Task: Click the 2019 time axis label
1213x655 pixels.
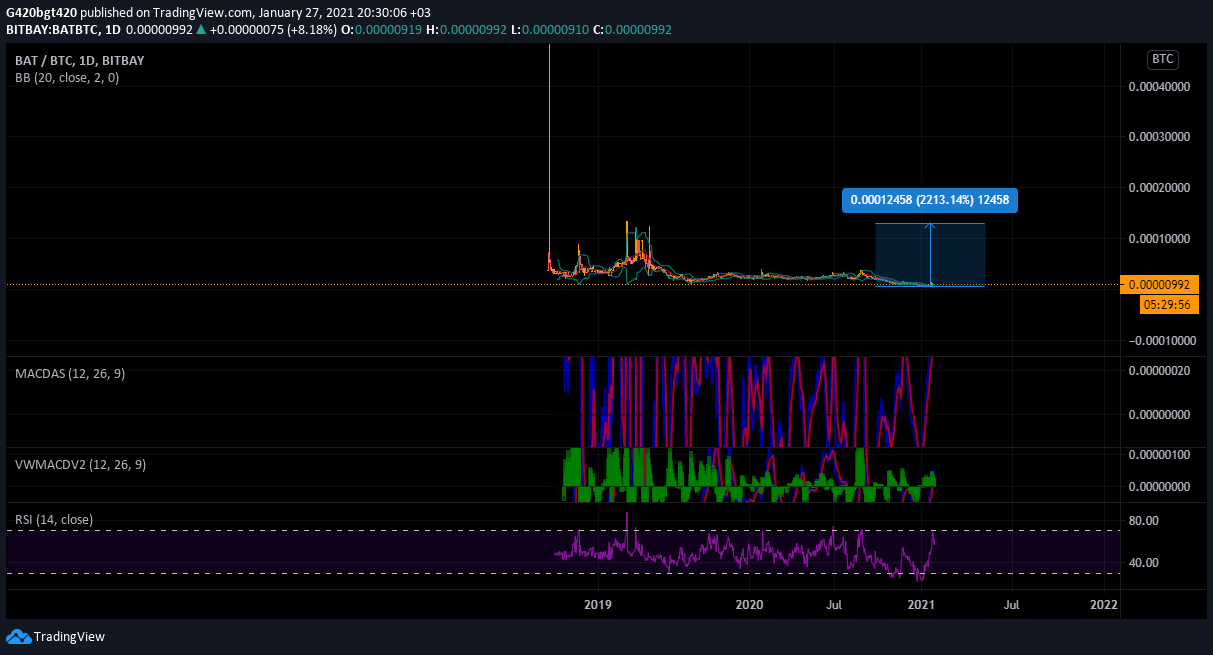Action: (597, 605)
